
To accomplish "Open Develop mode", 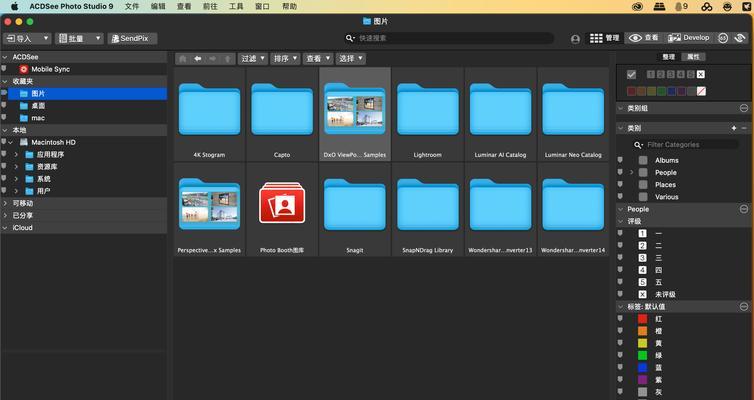I will 689,38.
